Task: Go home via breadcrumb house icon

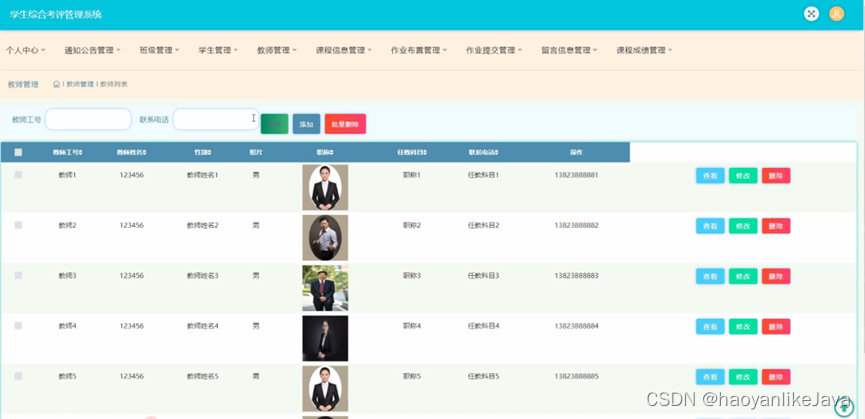Action: [56, 84]
